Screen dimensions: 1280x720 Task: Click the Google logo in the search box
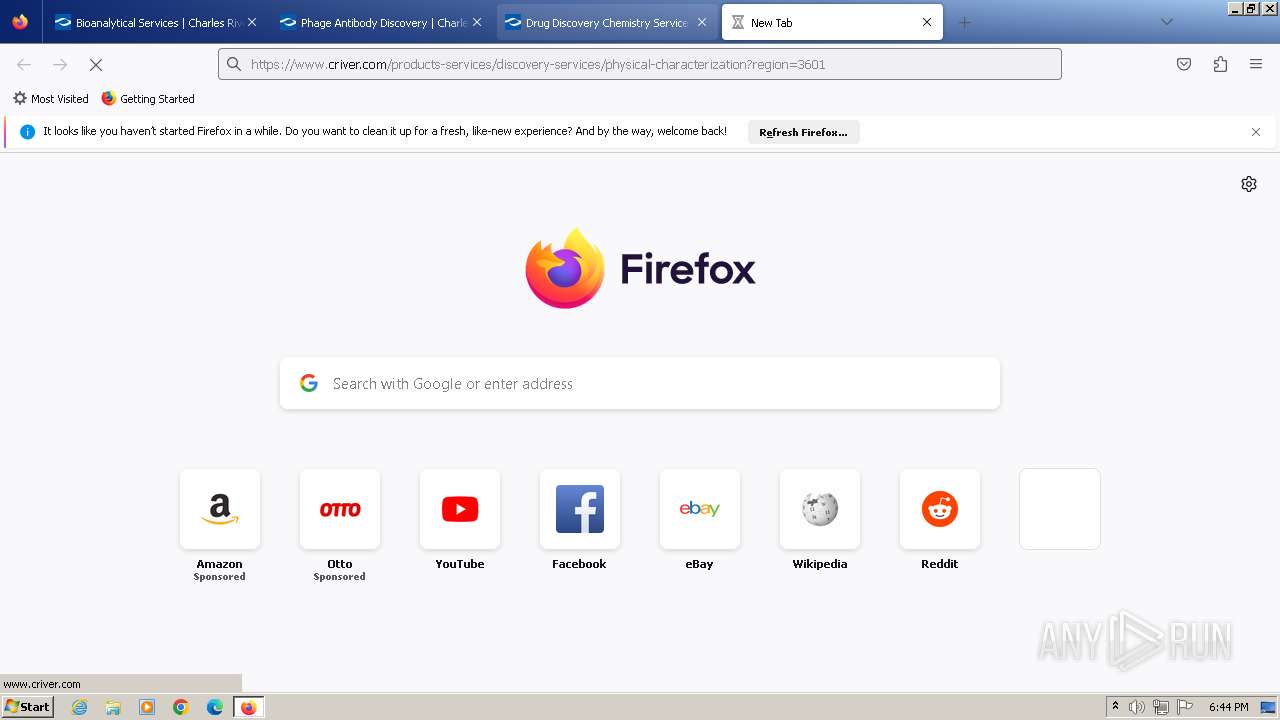pyautogui.click(x=309, y=384)
